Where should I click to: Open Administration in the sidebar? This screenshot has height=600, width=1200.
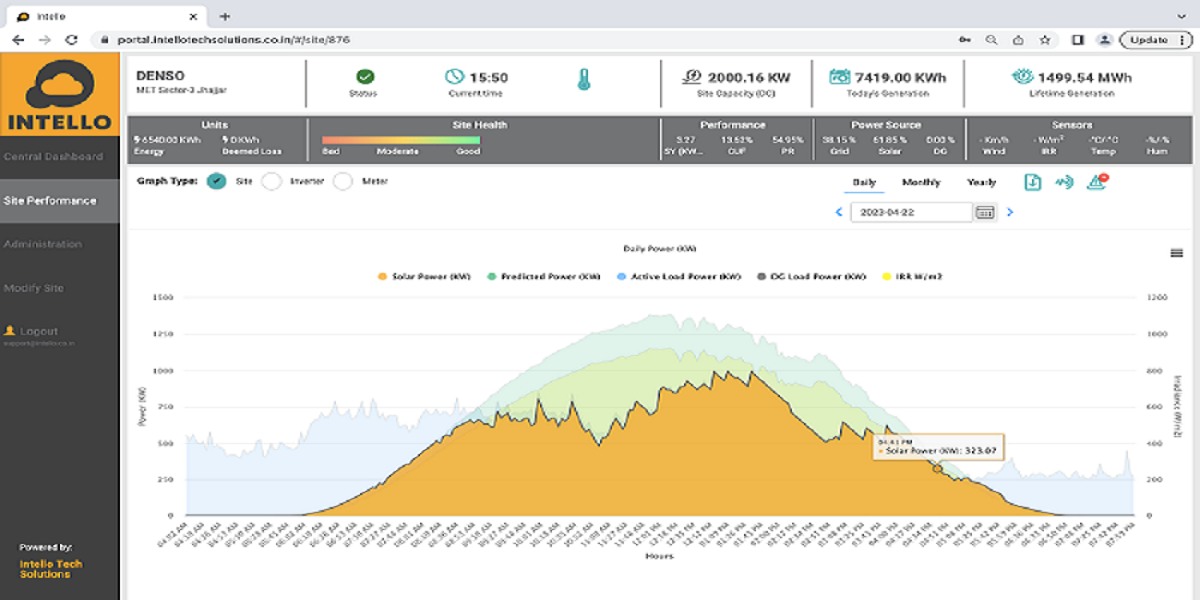[x=60, y=245]
